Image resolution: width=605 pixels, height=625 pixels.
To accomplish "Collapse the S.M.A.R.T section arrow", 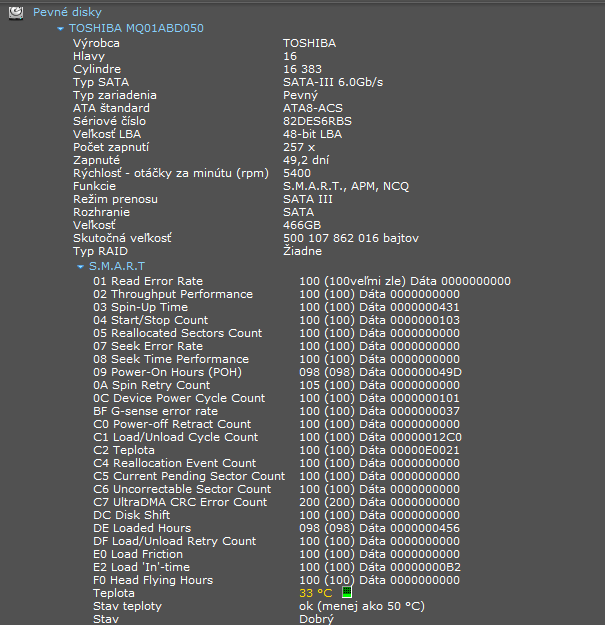I will click(x=81, y=267).
